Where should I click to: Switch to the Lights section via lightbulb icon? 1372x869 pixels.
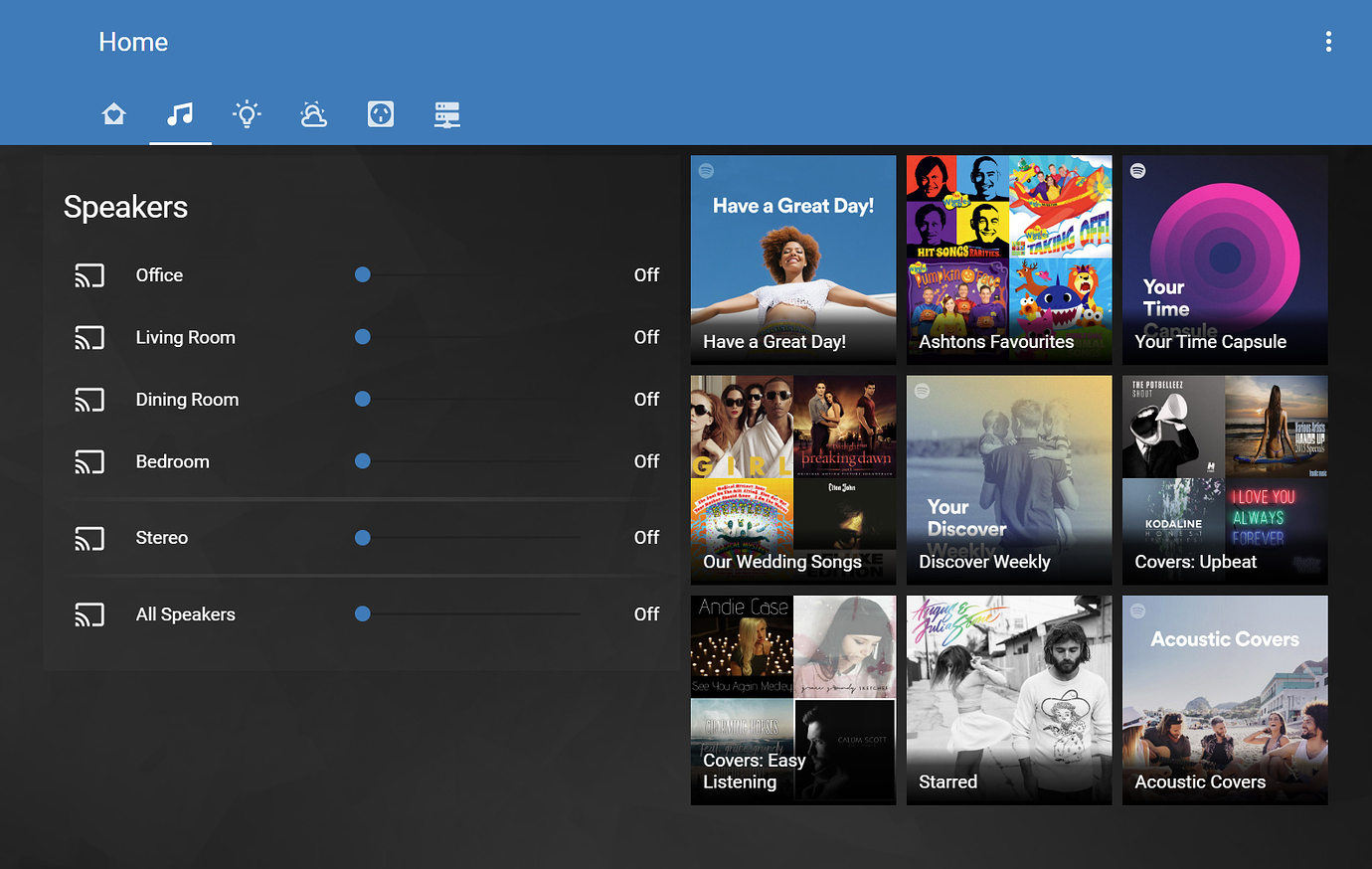click(x=247, y=114)
